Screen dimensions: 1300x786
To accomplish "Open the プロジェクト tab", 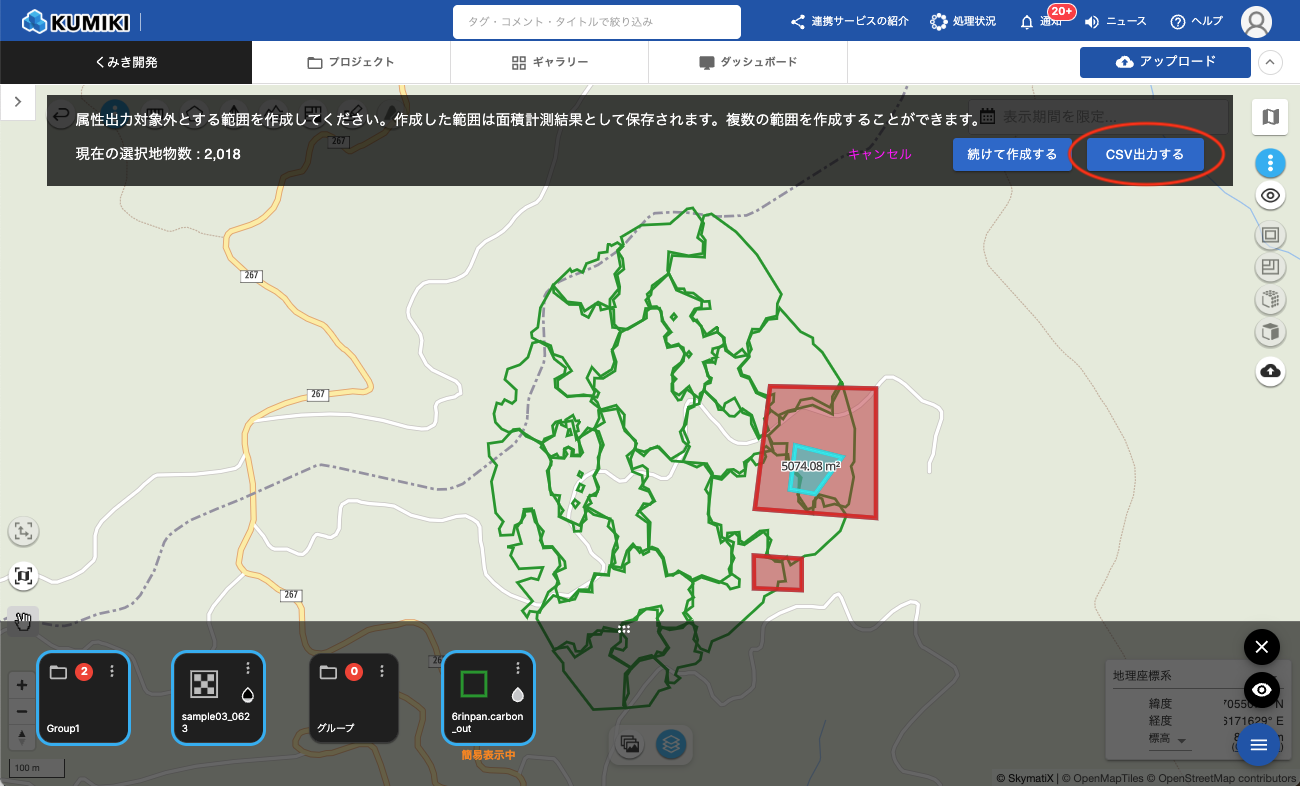I will point(351,62).
